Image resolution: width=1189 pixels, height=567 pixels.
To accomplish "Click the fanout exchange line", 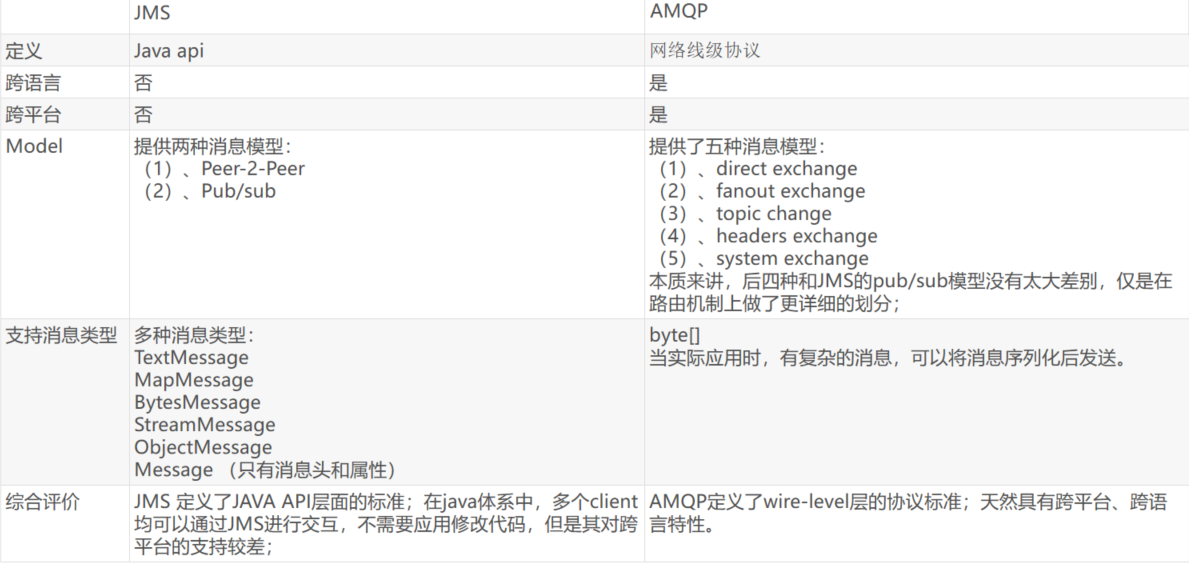I will click(x=762, y=191).
